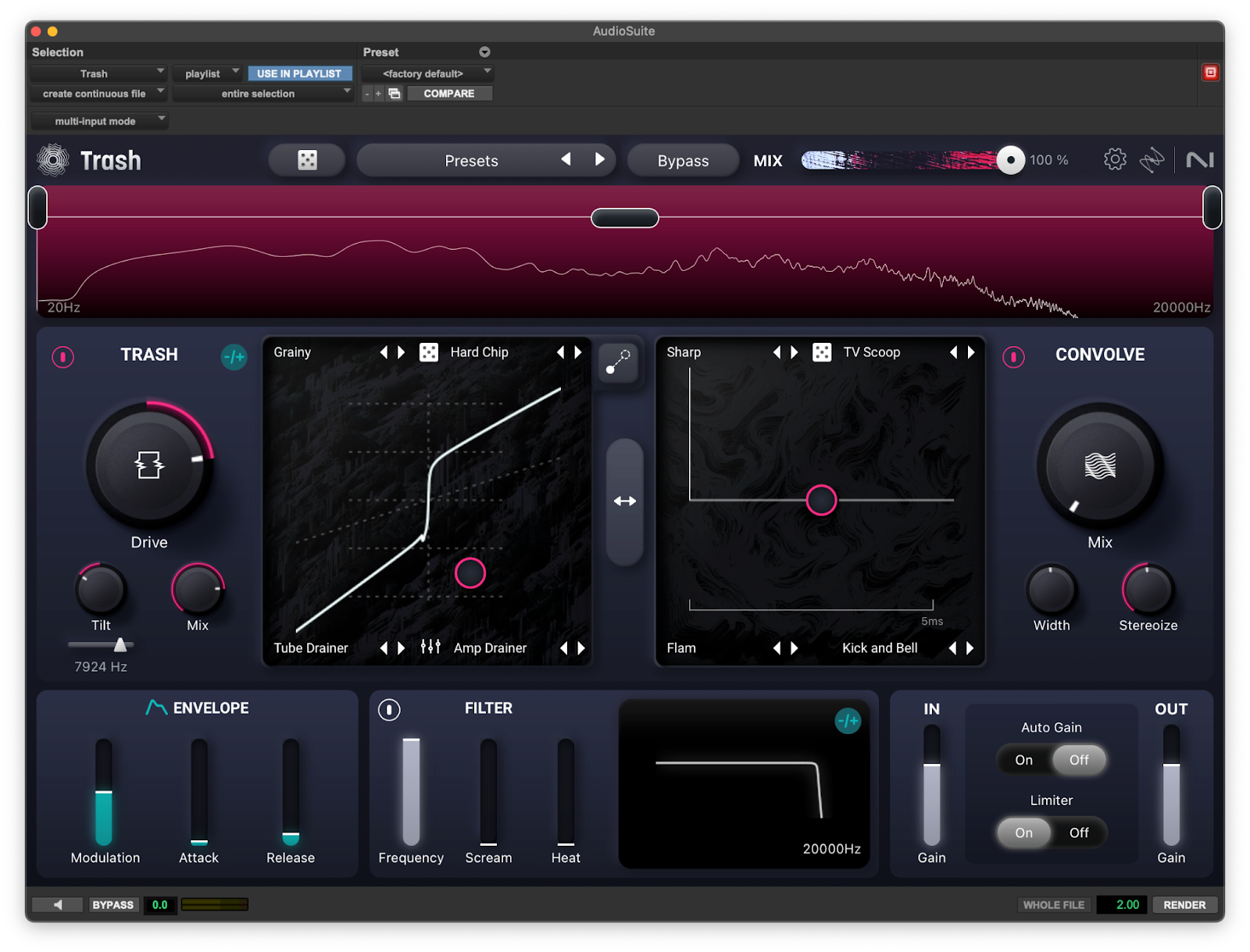Set Limiter to Off
Image resolution: width=1250 pixels, height=952 pixels.
pyautogui.click(x=1079, y=833)
